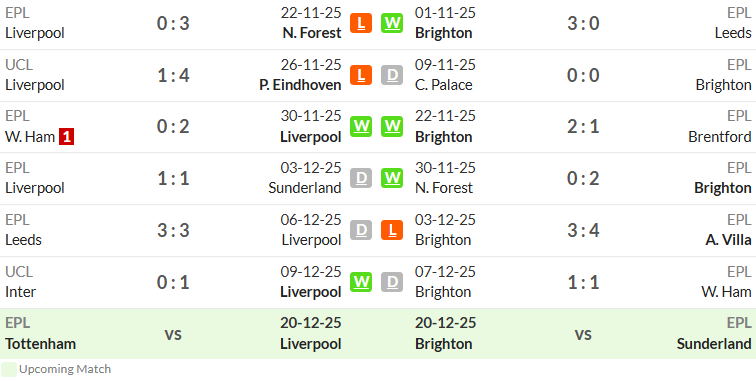
Task: Click the vs label for Tottenham–Liverpool
Action: 173,334
